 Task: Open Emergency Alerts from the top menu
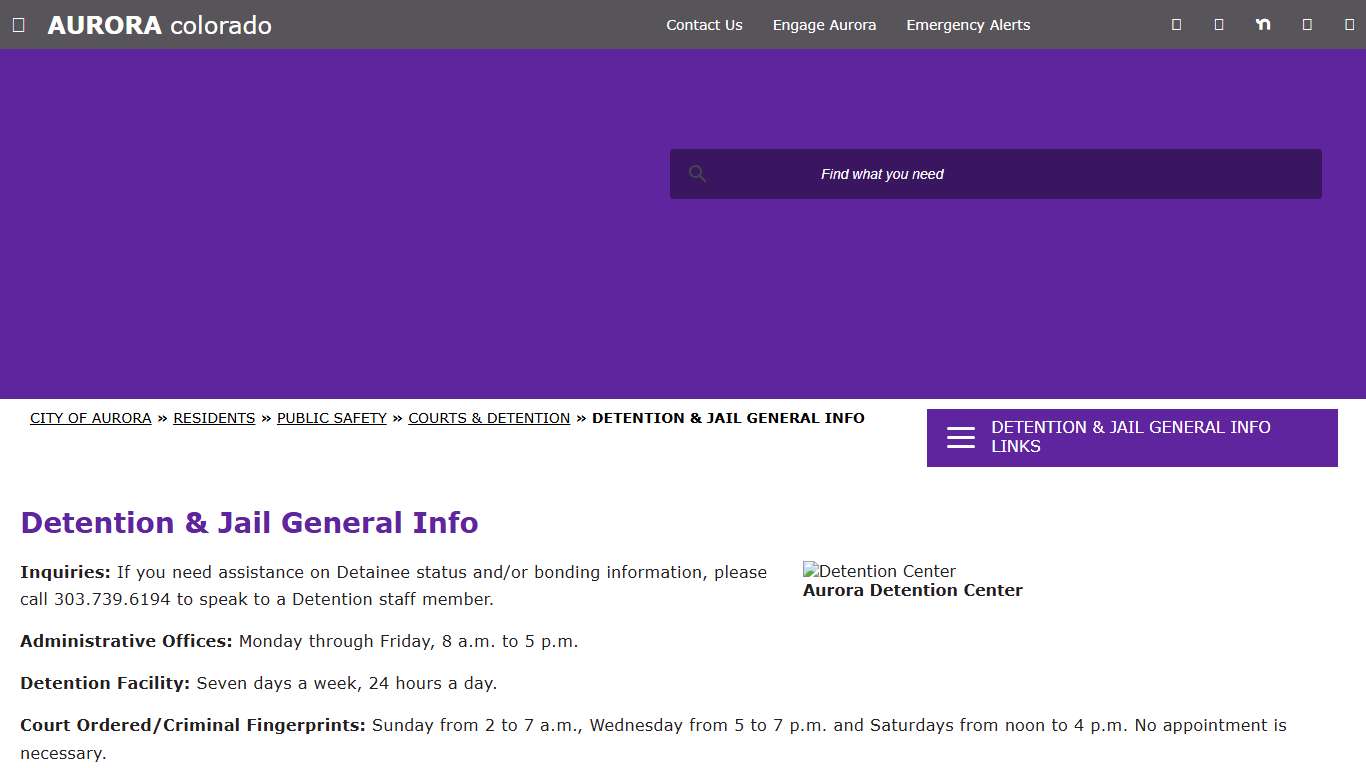[x=967, y=25]
